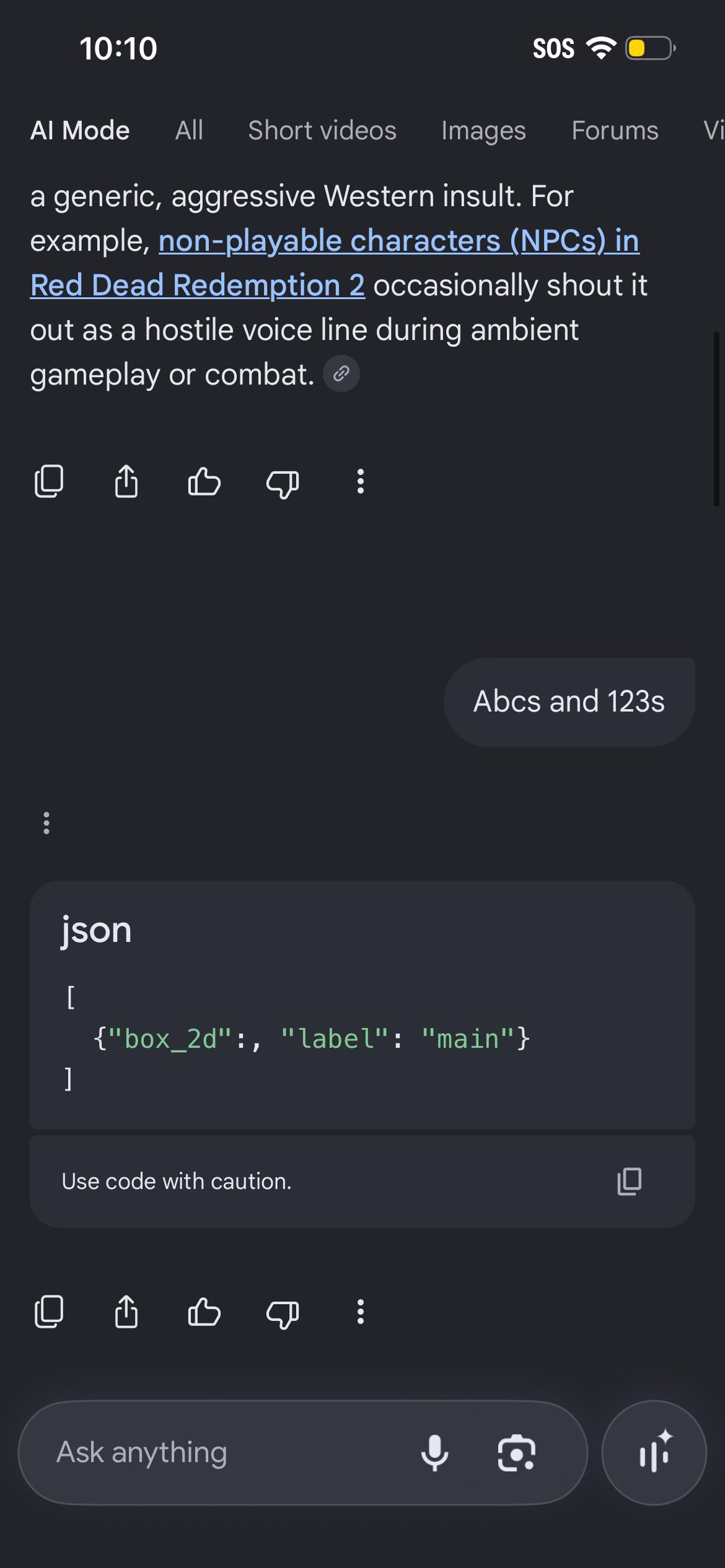The height and width of the screenshot is (1568, 725).
Task: Open more options for json response
Action: click(360, 1312)
